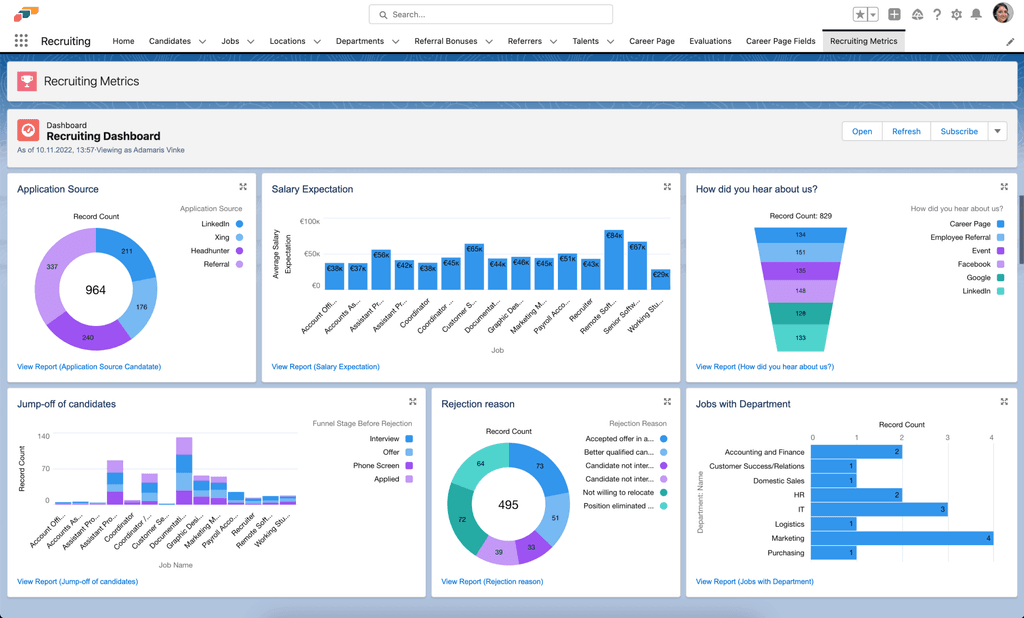The height and width of the screenshot is (618, 1024).
Task: Open View Report (Rejection reason) link
Action: pyautogui.click(x=492, y=581)
